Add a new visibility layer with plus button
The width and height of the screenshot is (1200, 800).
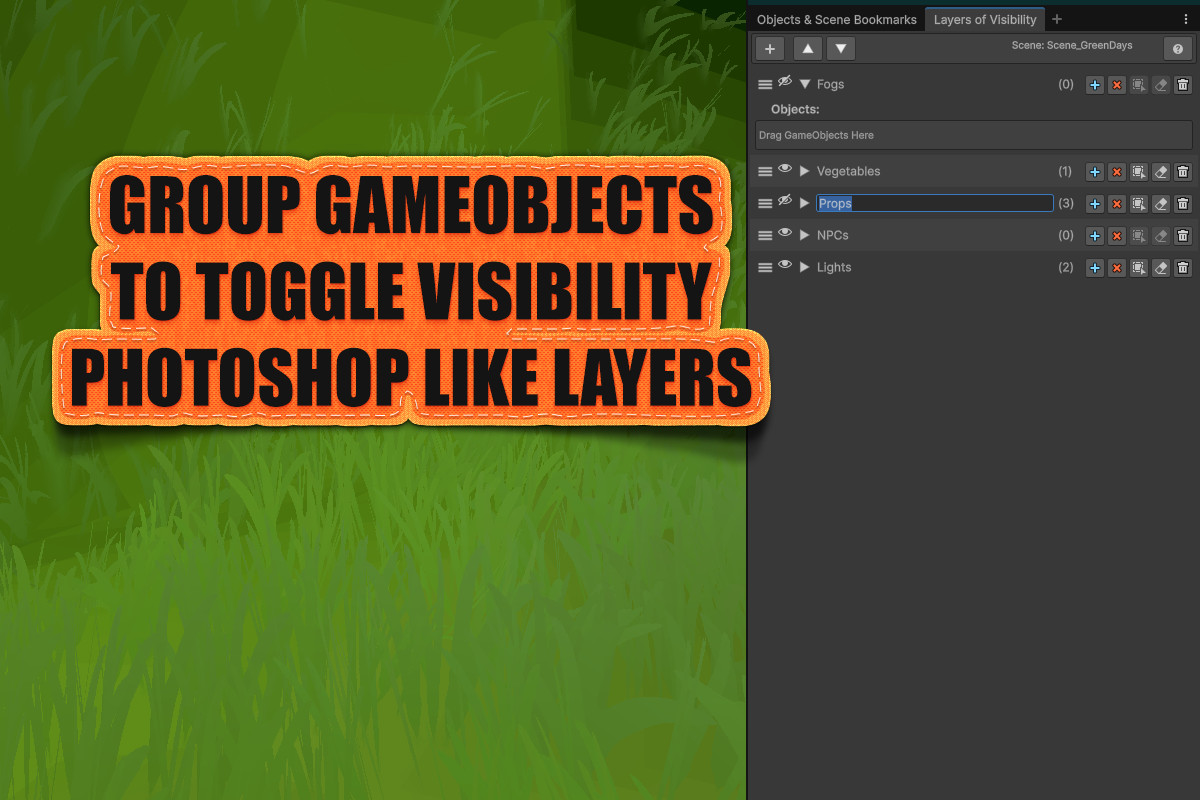[769, 48]
